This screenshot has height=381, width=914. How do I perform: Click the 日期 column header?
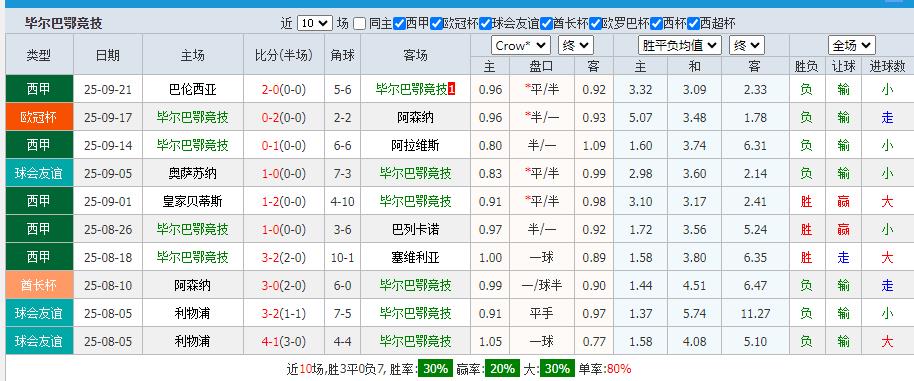(x=108, y=55)
